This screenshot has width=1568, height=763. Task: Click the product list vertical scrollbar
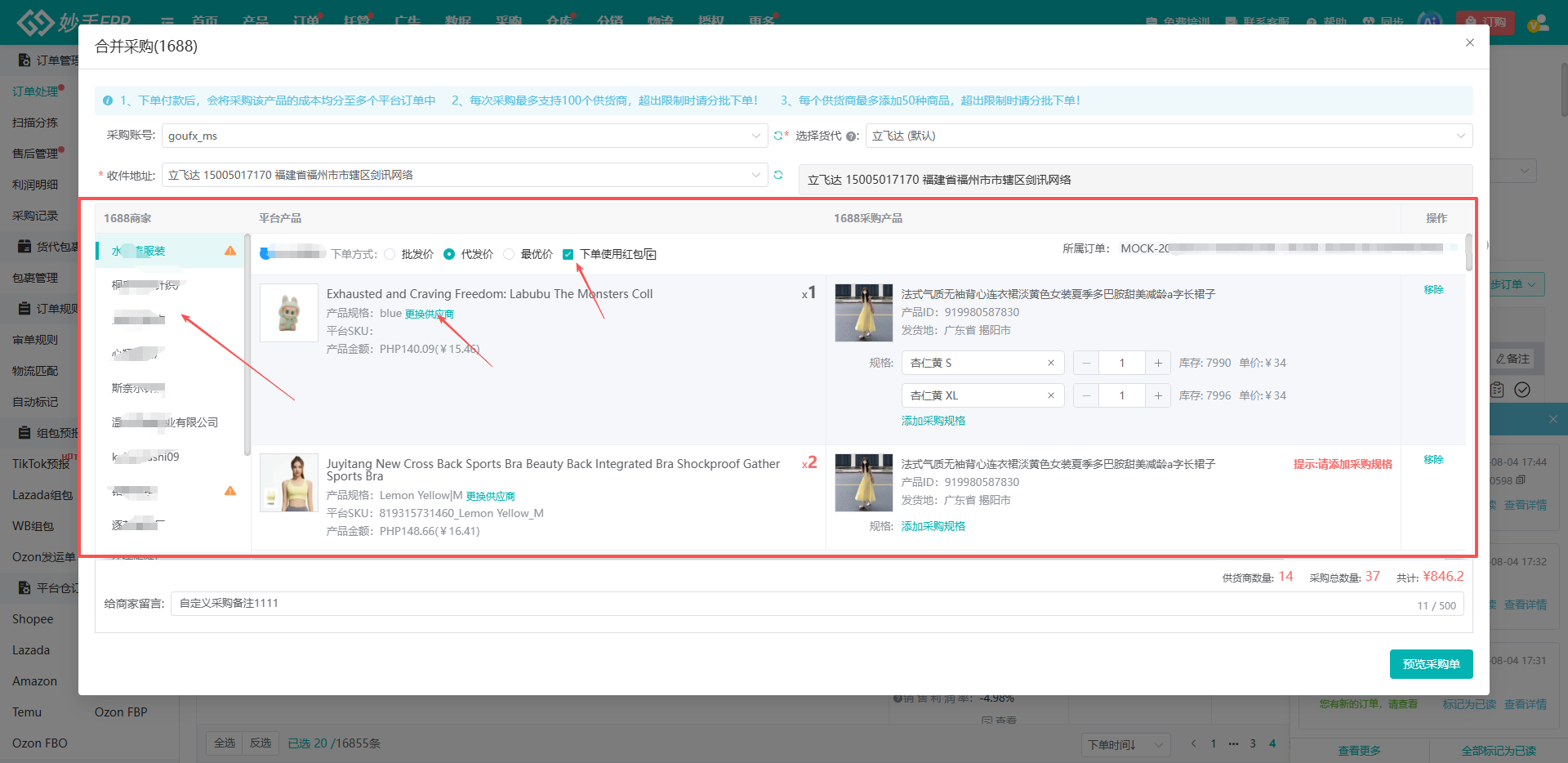coord(1469,252)
